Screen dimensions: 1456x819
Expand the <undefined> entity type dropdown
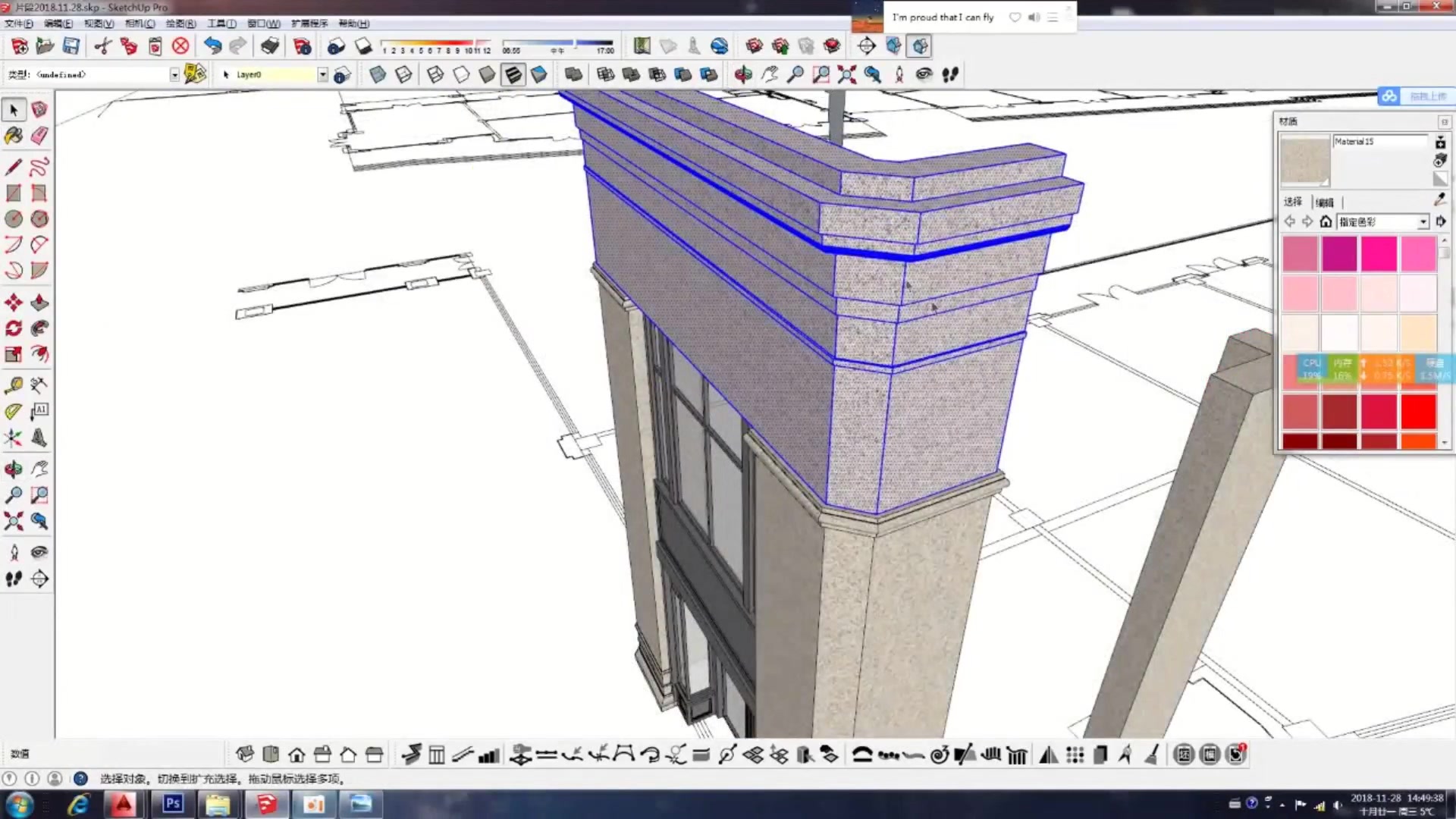click(174, 74)
